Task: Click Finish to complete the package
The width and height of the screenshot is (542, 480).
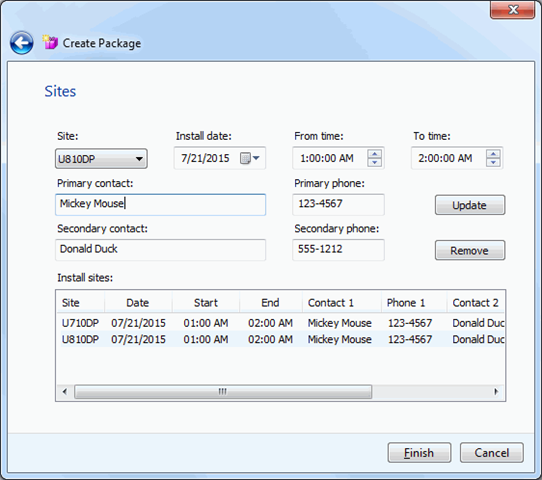Action: point(419,452)
